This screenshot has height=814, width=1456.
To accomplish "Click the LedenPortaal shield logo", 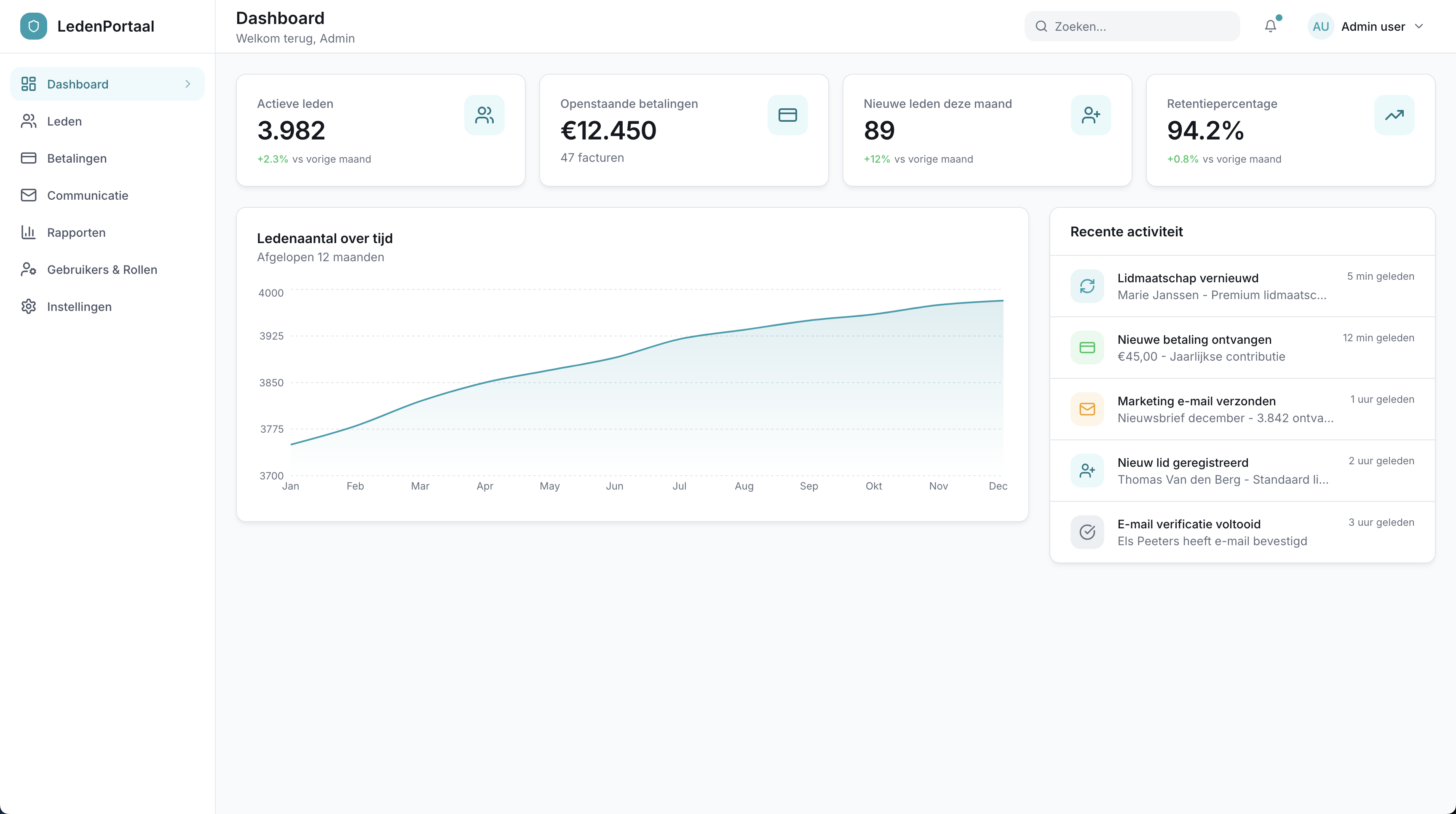I will [33, 26].
